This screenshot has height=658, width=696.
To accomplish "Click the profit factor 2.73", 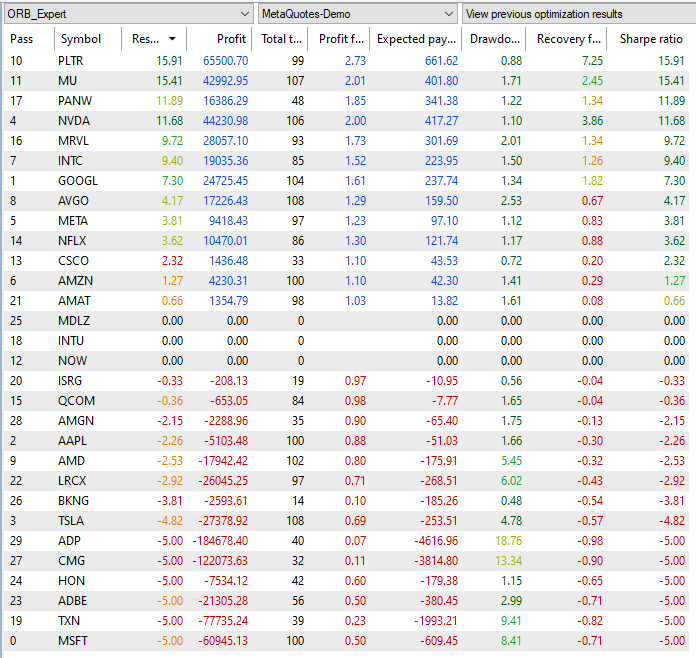I will click(356, 60).
